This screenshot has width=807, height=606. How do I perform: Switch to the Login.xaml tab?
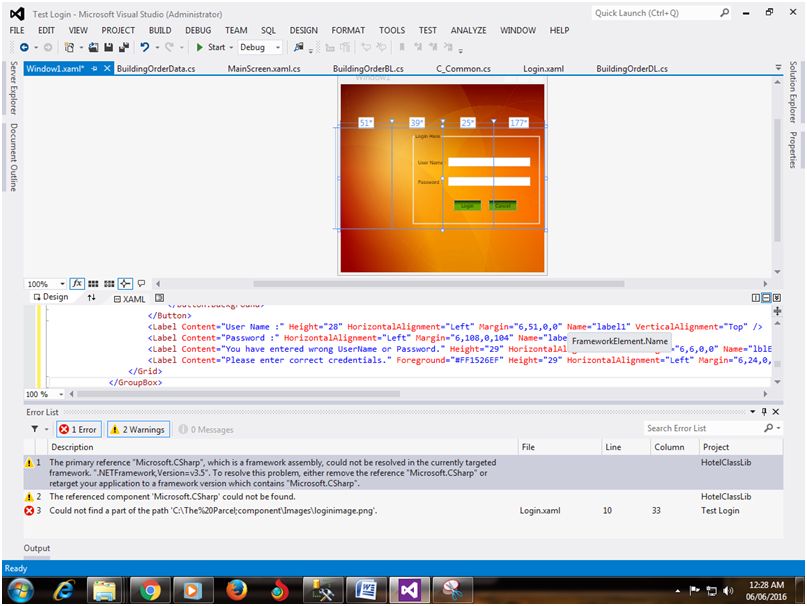544,69
